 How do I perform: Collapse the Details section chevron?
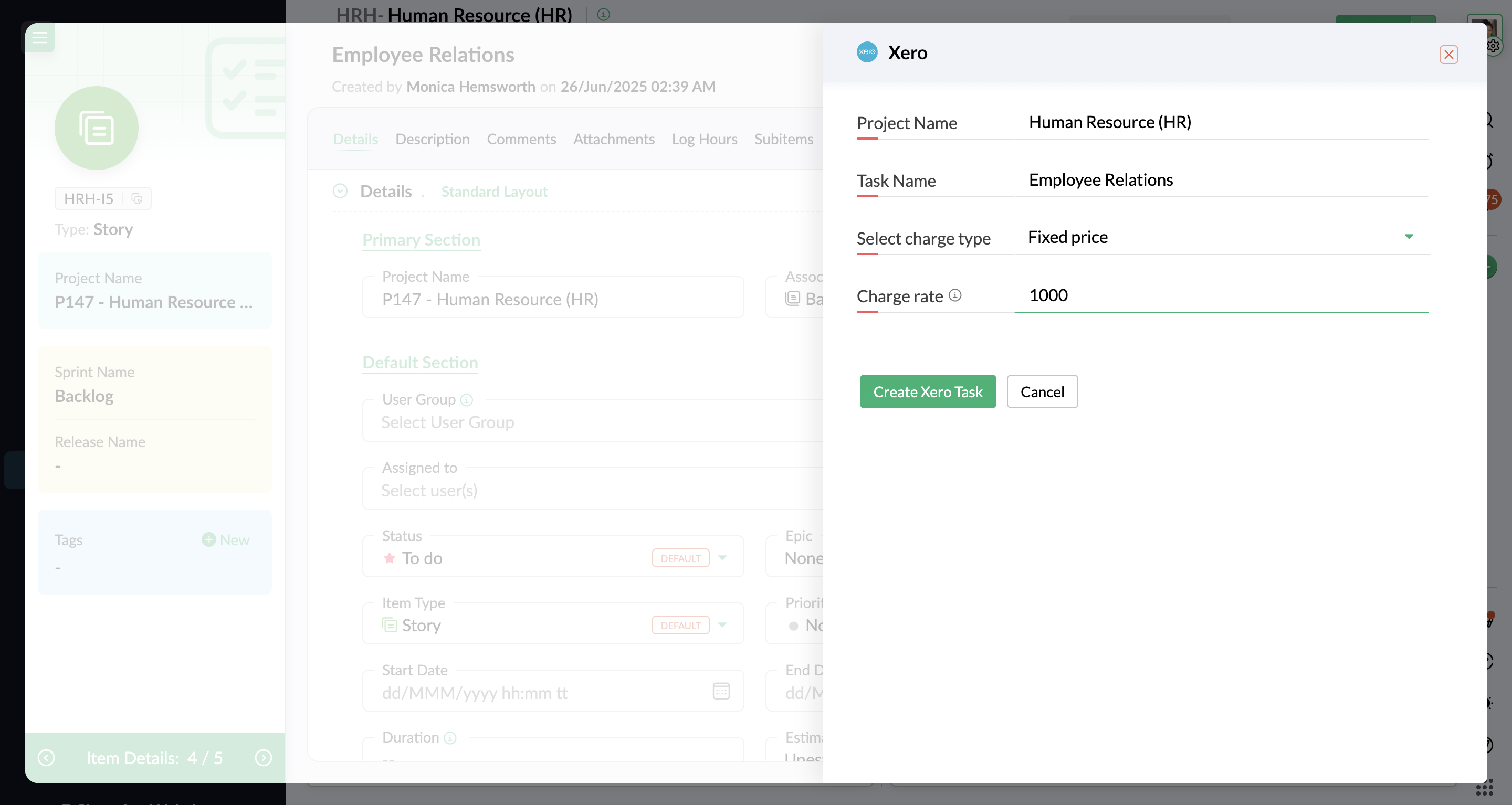[x=340, y=191]
